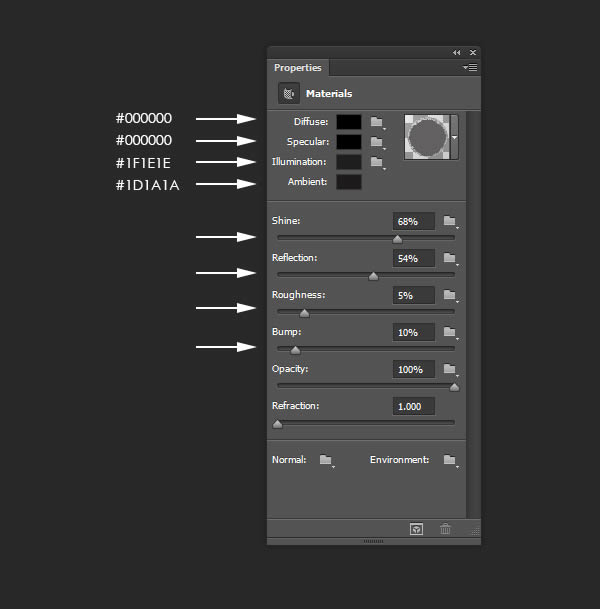Click the Shine 68% value field
Screen dimensions: 600x609
coord(414,221)
